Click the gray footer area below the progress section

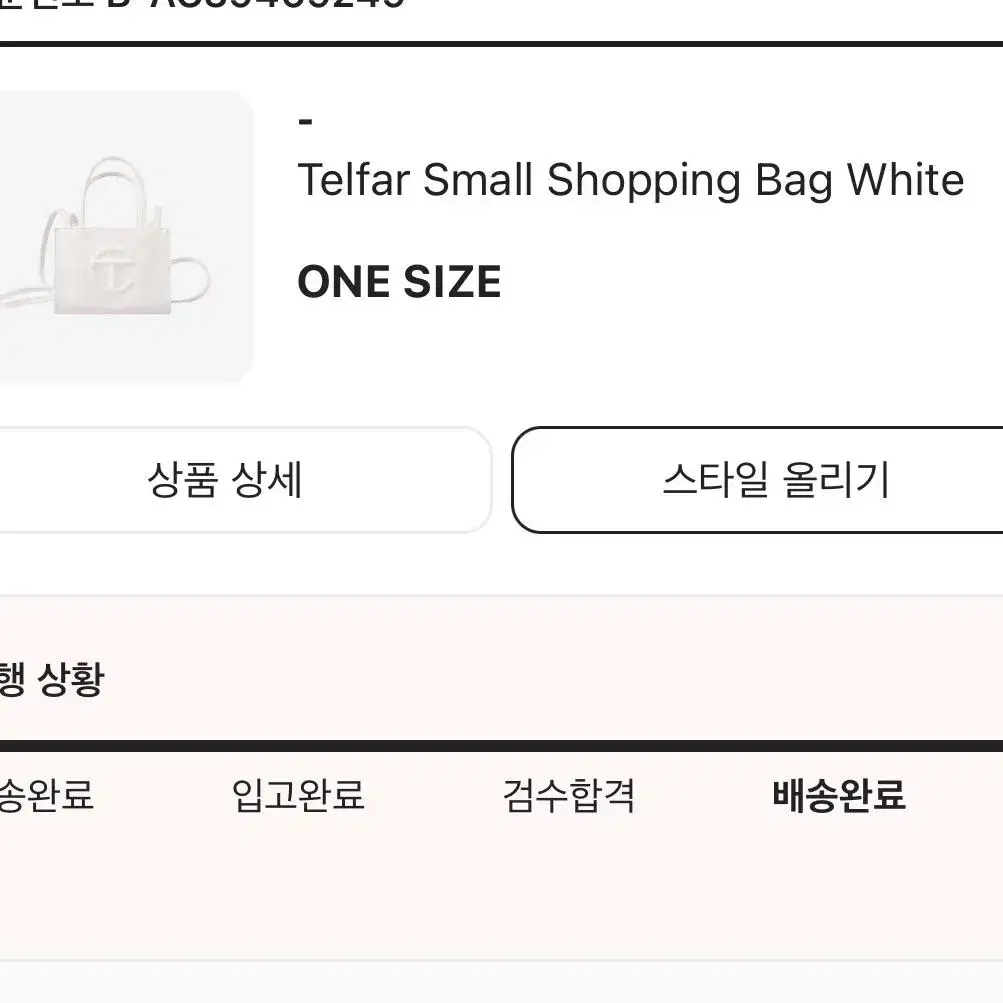coord(502,982)
